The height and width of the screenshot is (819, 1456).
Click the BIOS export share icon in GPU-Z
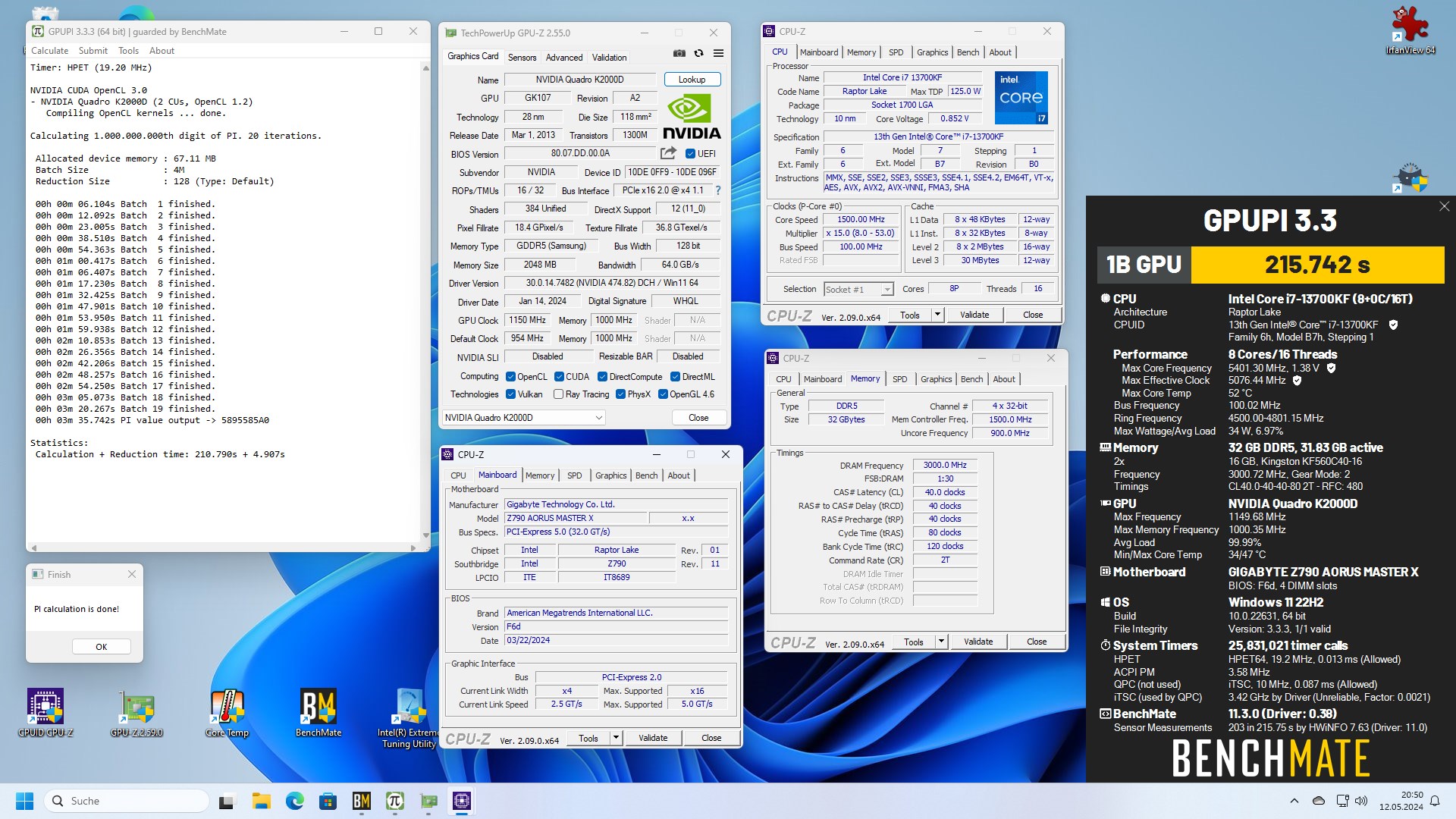[x=668, y=153]
